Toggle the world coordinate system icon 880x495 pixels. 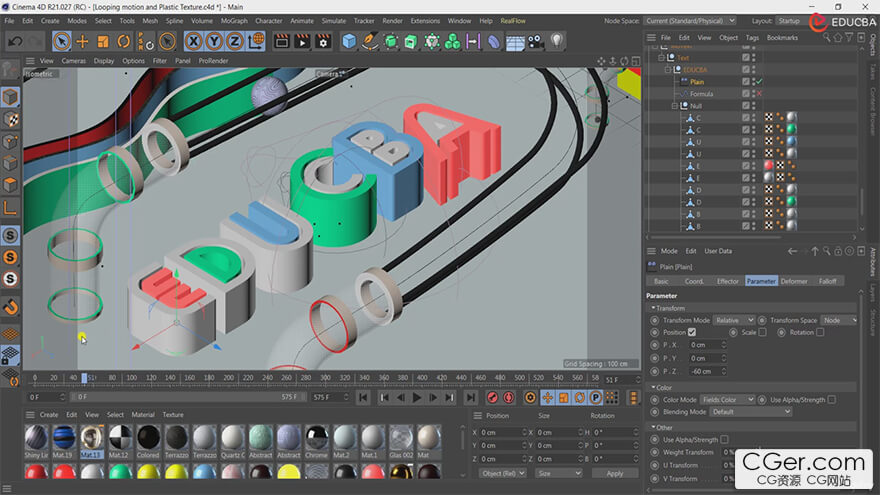256,42
